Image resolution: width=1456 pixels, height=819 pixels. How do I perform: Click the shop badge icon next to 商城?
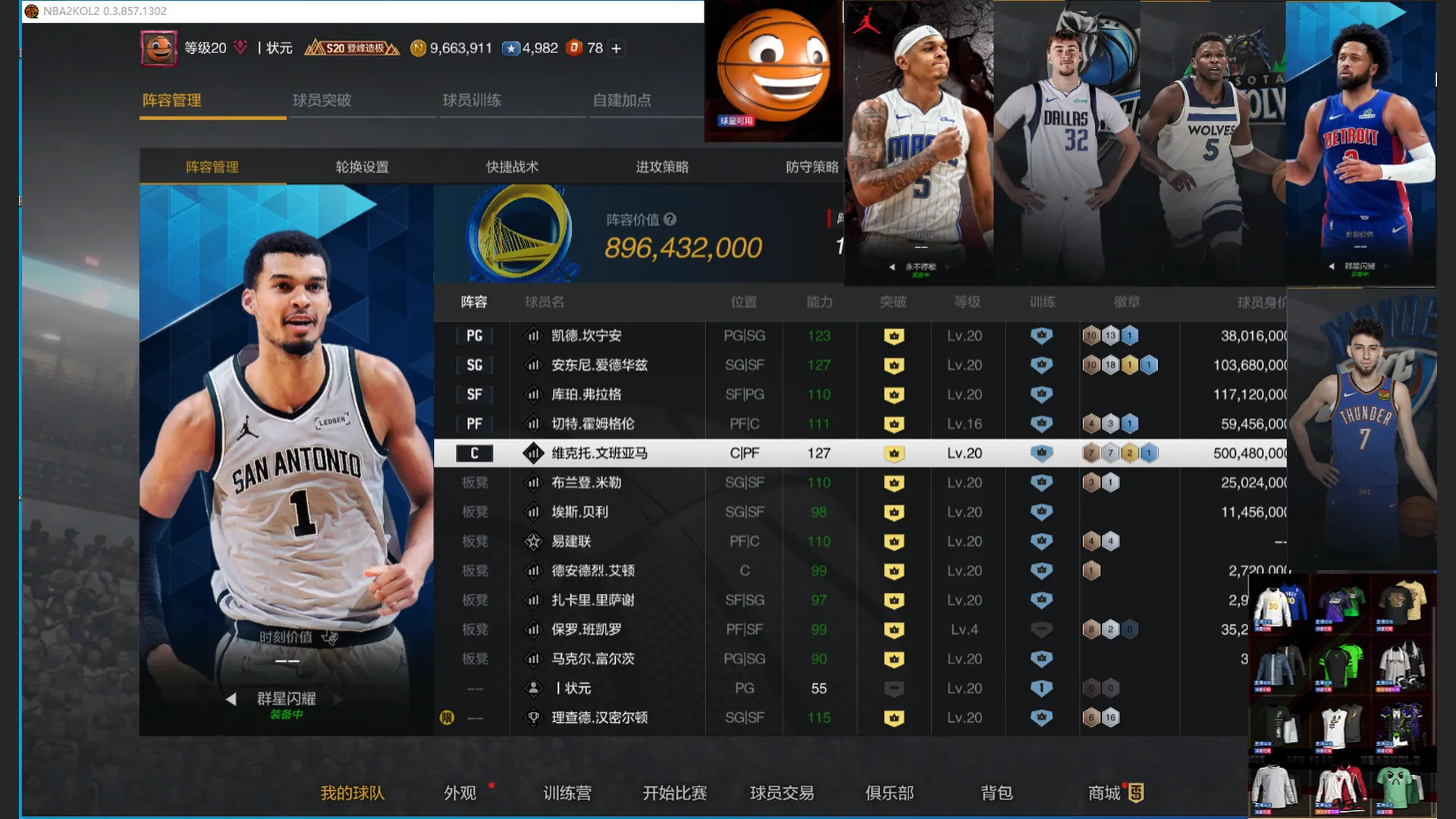pos(1136,793)
